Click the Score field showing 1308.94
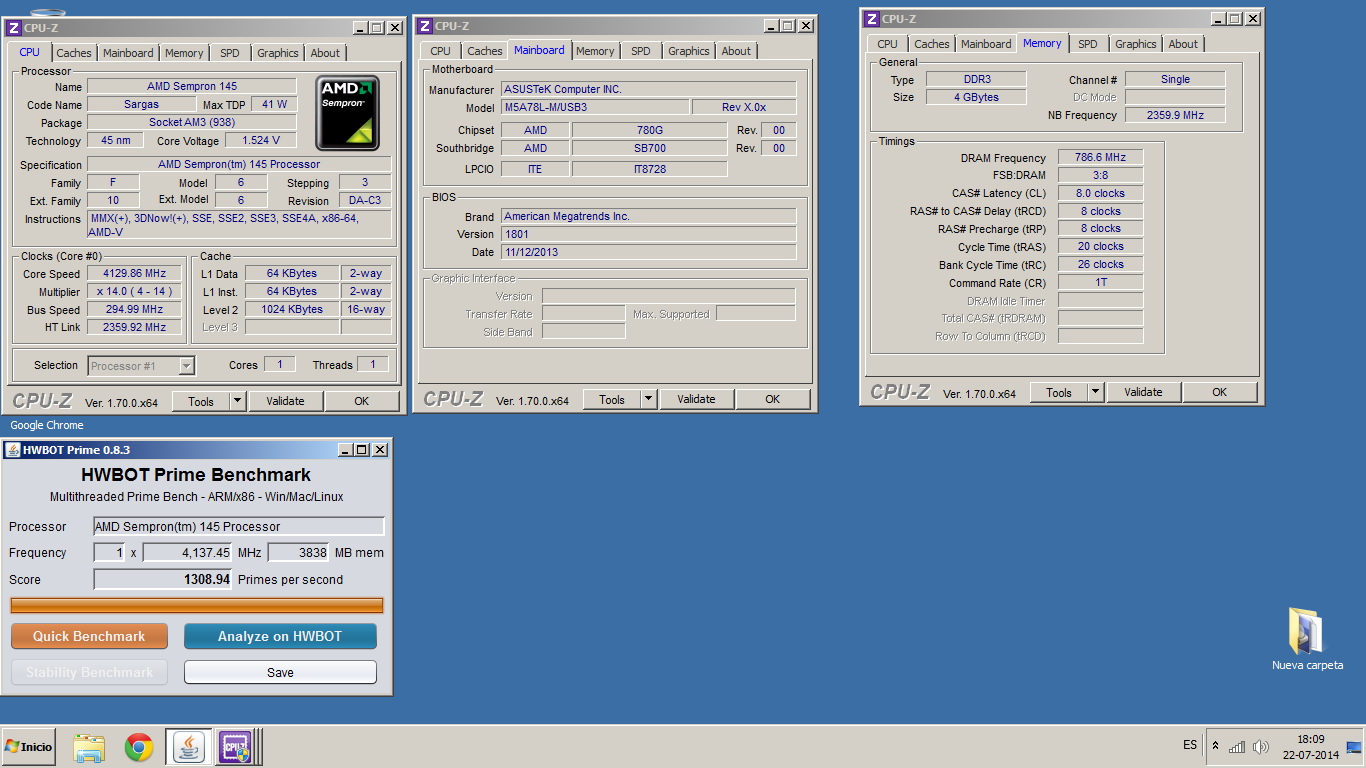This screenshot has width=1366, height=768. tap(163, 579)
